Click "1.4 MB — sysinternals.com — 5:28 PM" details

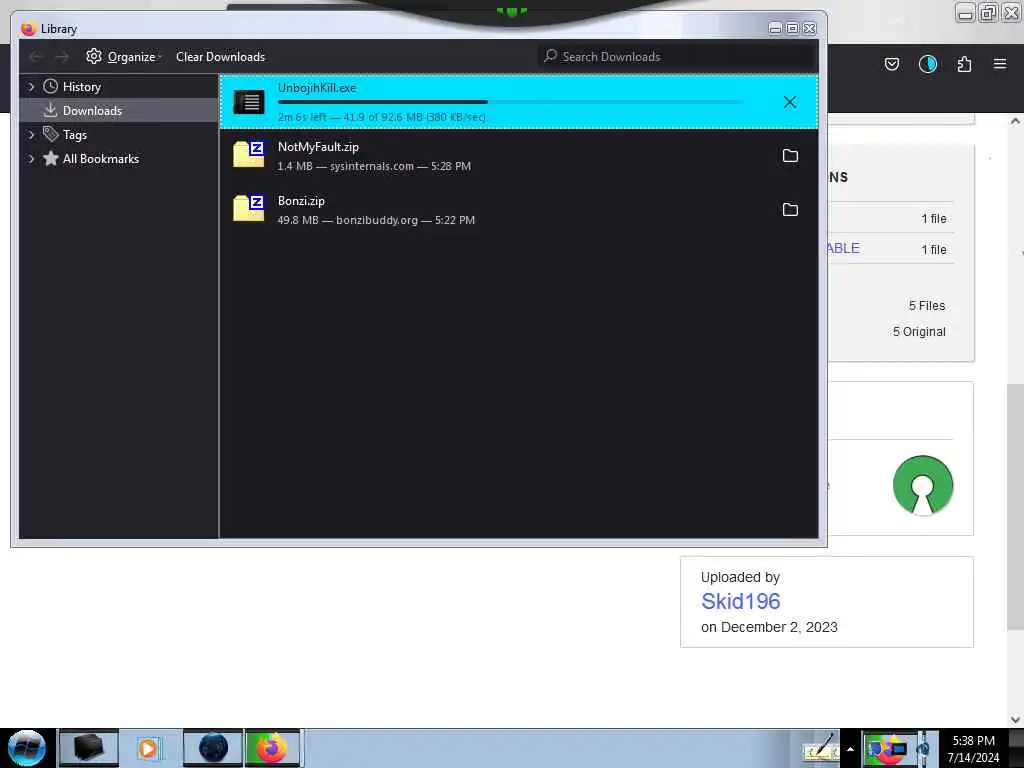pyautogui.click(x=374, y=167)
